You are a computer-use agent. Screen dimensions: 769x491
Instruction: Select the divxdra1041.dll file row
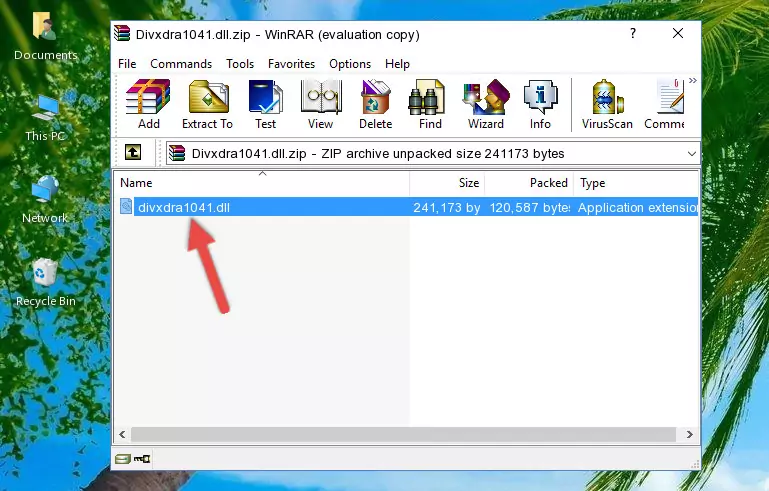pos(407,207)
